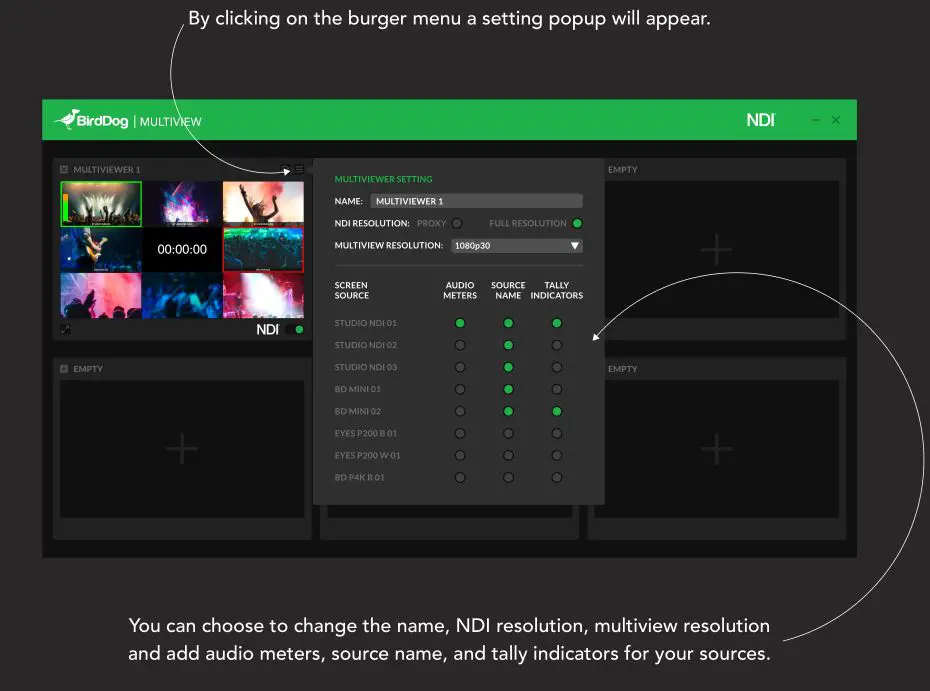Select FULL RESOLUTION for NDI resolution
Image resolution: width=930 pixels, height=691 pixels.
(578, 223)
